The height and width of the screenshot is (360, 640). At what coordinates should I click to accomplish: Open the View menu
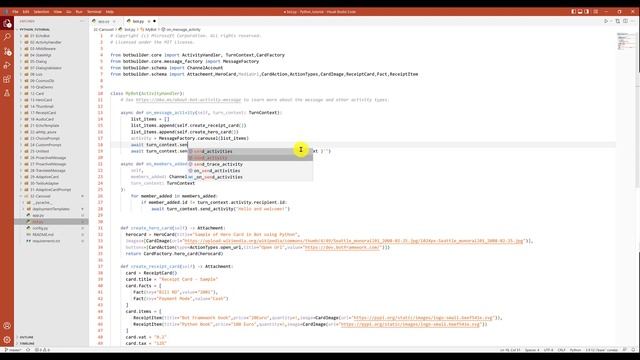(x=58, y=12)
